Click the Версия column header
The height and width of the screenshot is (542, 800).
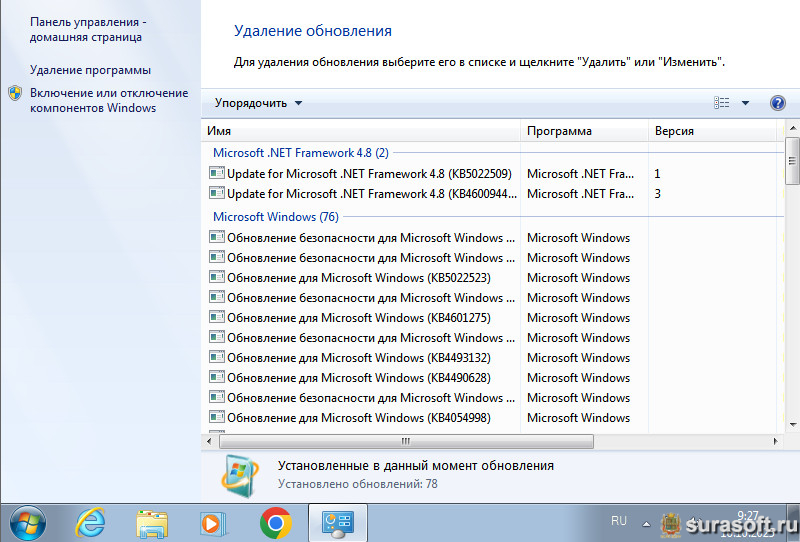(700, 131)
